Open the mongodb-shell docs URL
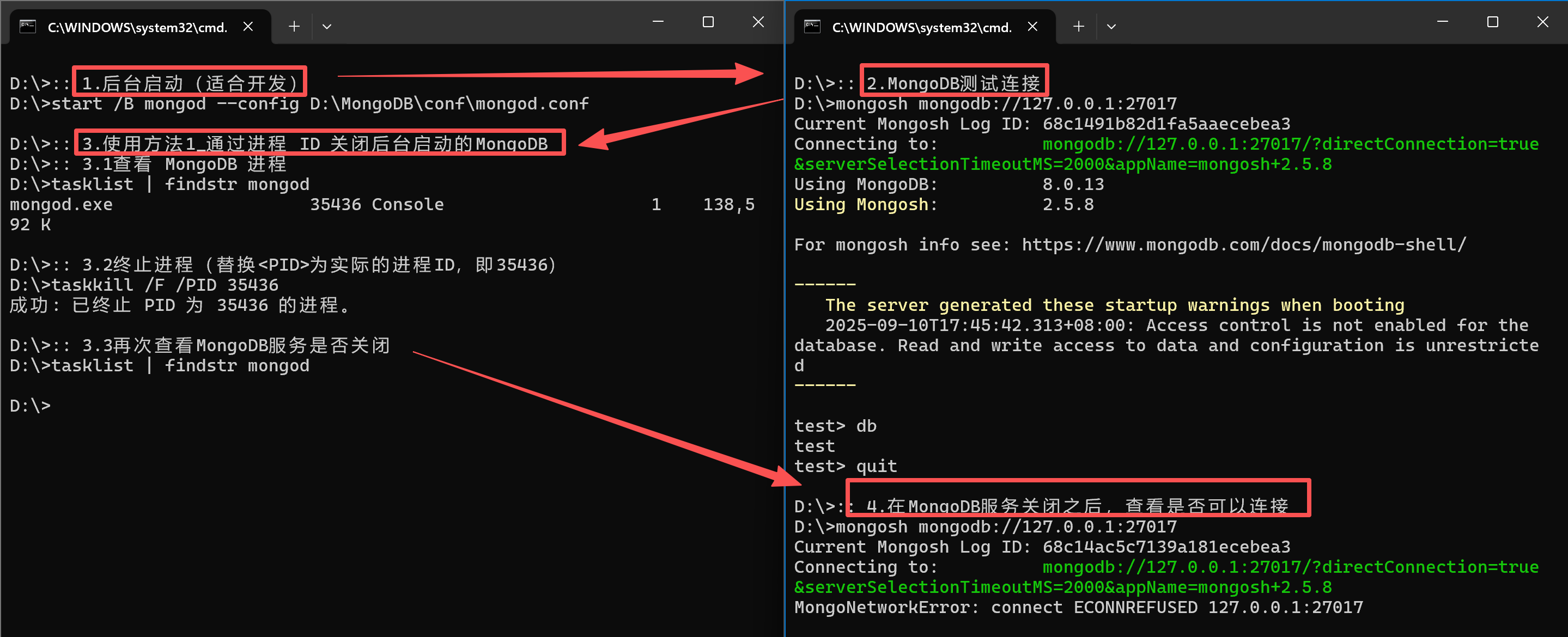 tap(1244, 245)
